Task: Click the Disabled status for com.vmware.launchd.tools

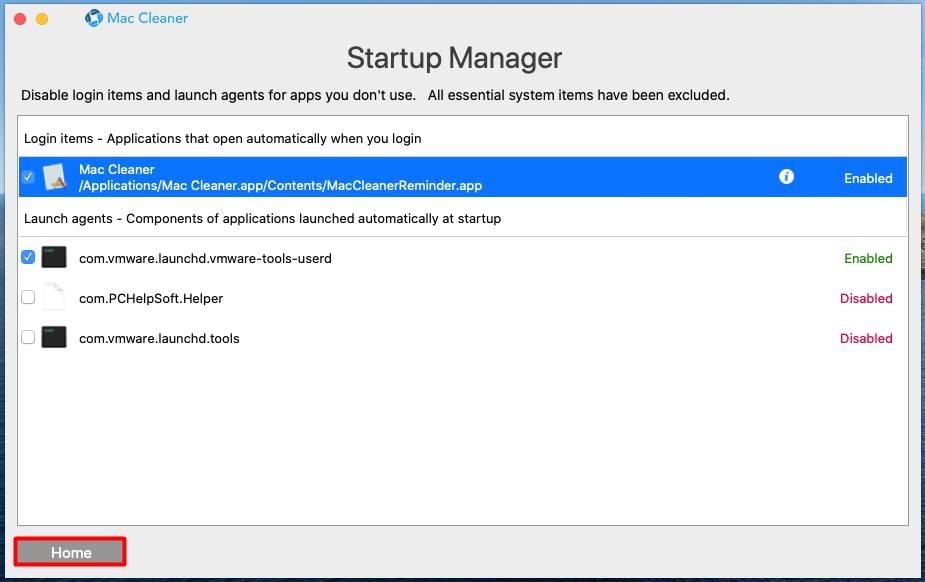Action: 866,338
